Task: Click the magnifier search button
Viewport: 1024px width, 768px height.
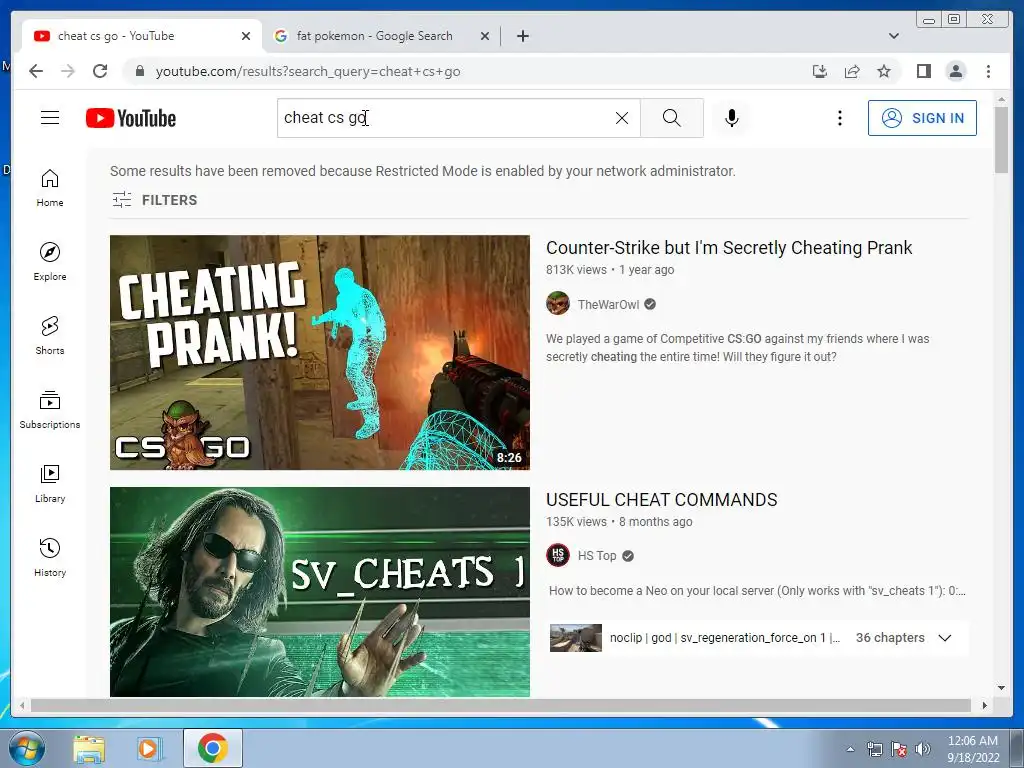Action: point(671,118)
